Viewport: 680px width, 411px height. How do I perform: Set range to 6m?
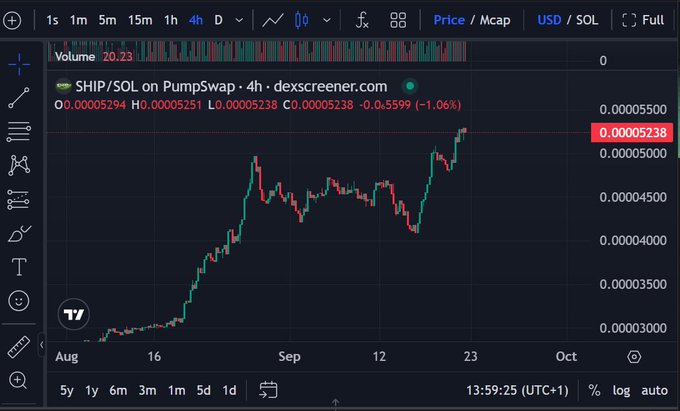[118, 391]
